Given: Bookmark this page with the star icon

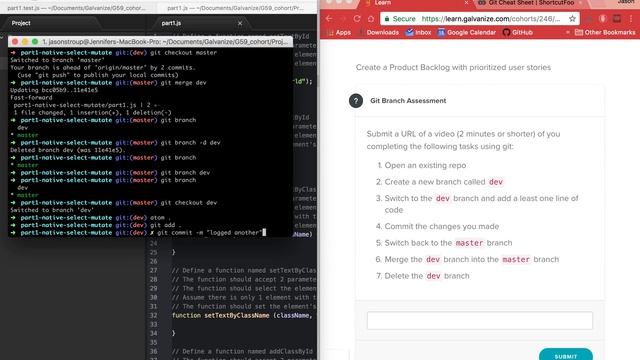Looking at the screenshot, I should (x=572, y=19).
